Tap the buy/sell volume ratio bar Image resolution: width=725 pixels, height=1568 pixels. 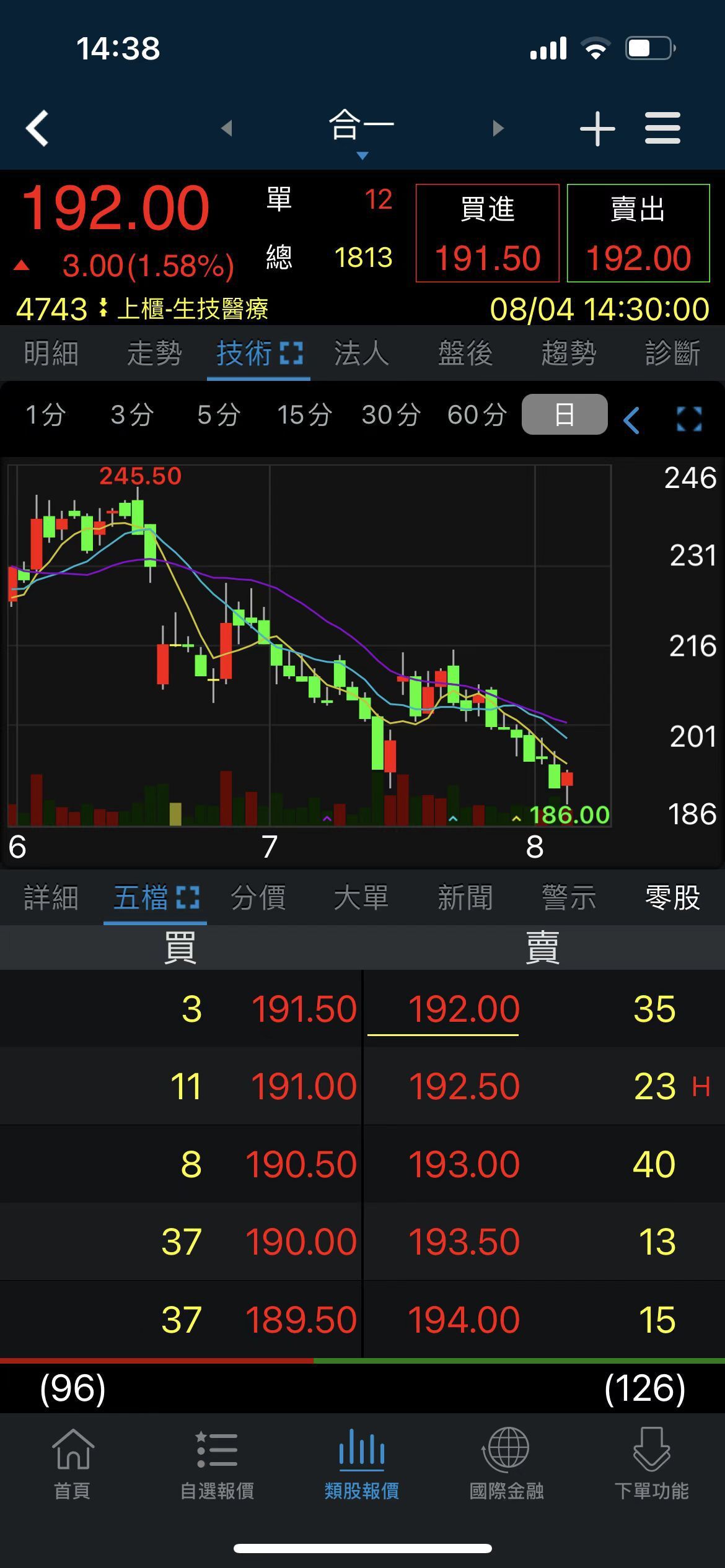362,1361
